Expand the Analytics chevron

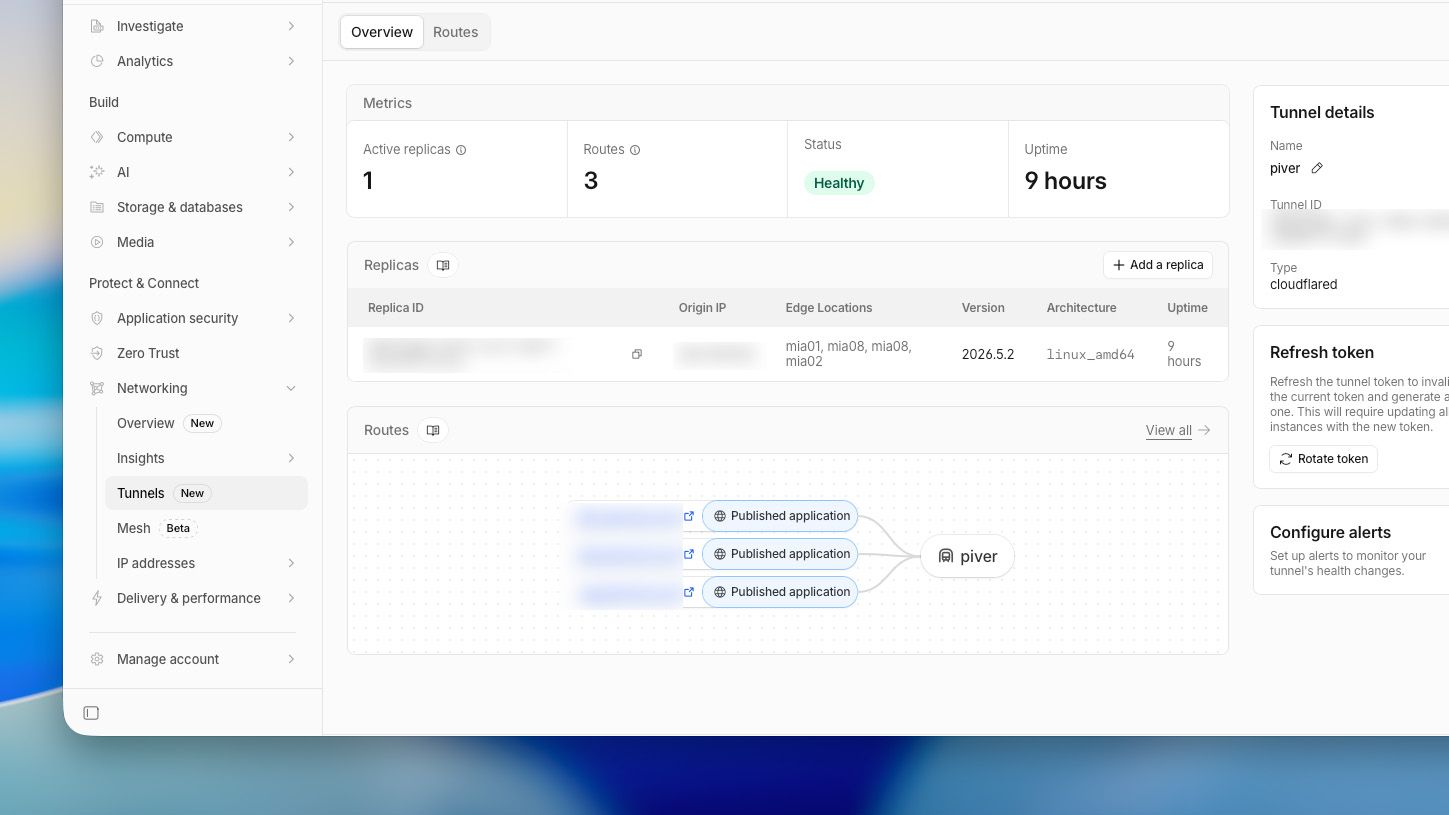pos(291,61)
